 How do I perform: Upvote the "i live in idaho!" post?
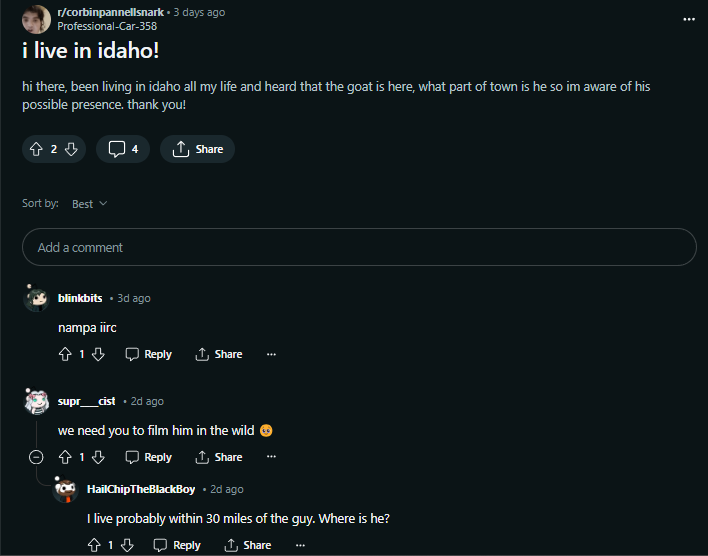click(x=36, y=149)
